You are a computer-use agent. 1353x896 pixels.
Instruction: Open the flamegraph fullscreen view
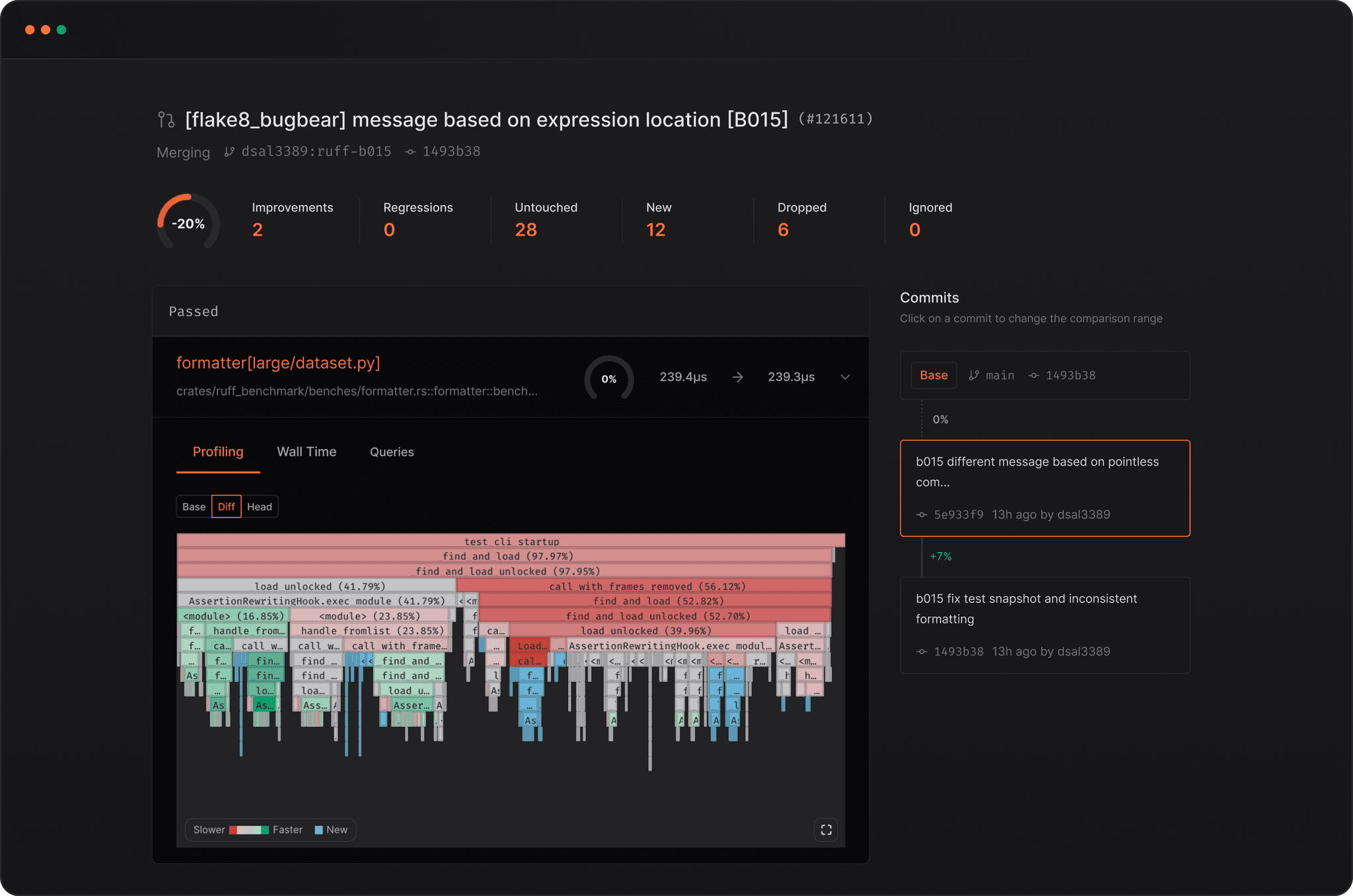(826, 830)
